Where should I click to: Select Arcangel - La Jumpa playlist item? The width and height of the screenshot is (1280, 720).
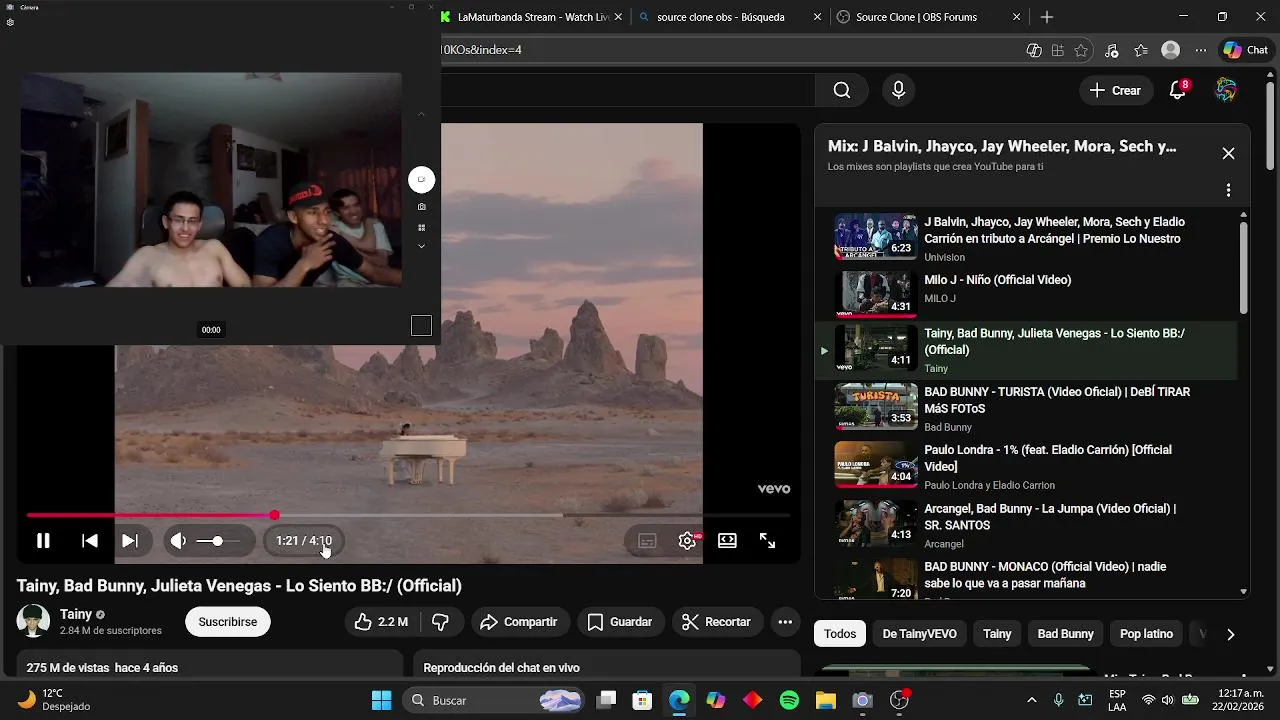pos(1026,524)
